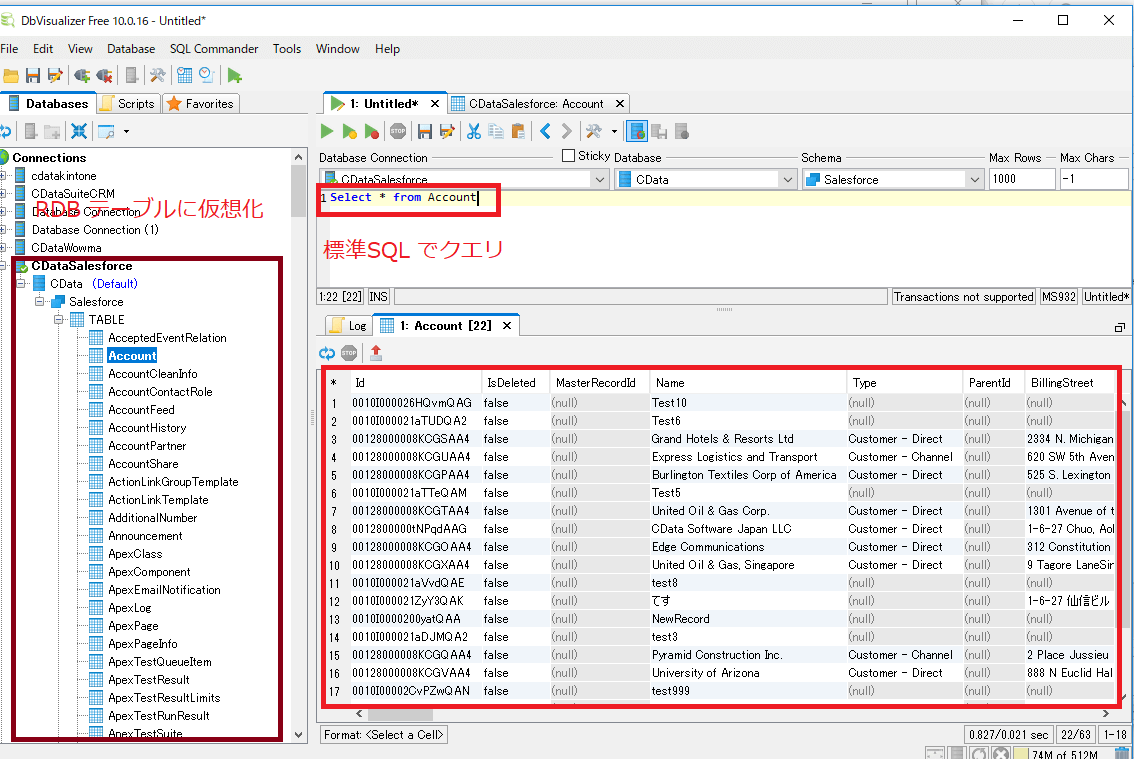Image resolution: width=1134 pixels, height=759 pixels.
Task: Click the reload icon above result grid
Action: pos(327,353)
